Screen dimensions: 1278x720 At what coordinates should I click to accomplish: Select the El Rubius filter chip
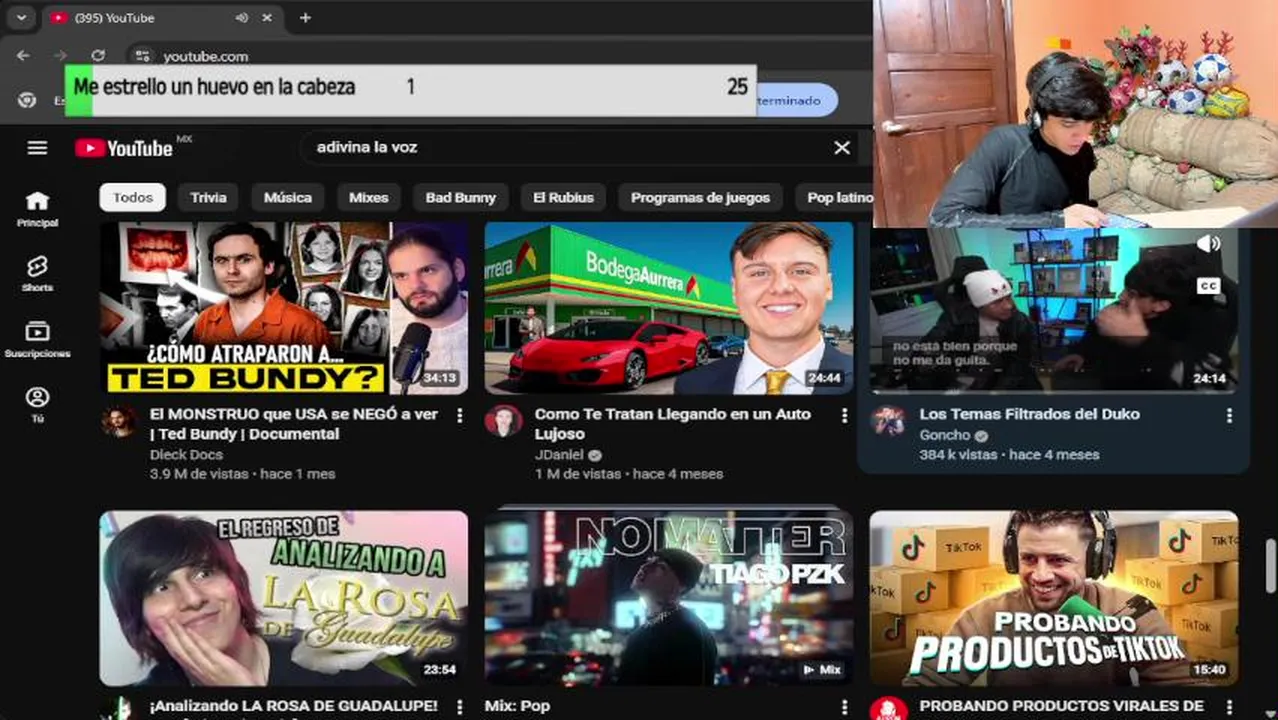click(563, 198)
